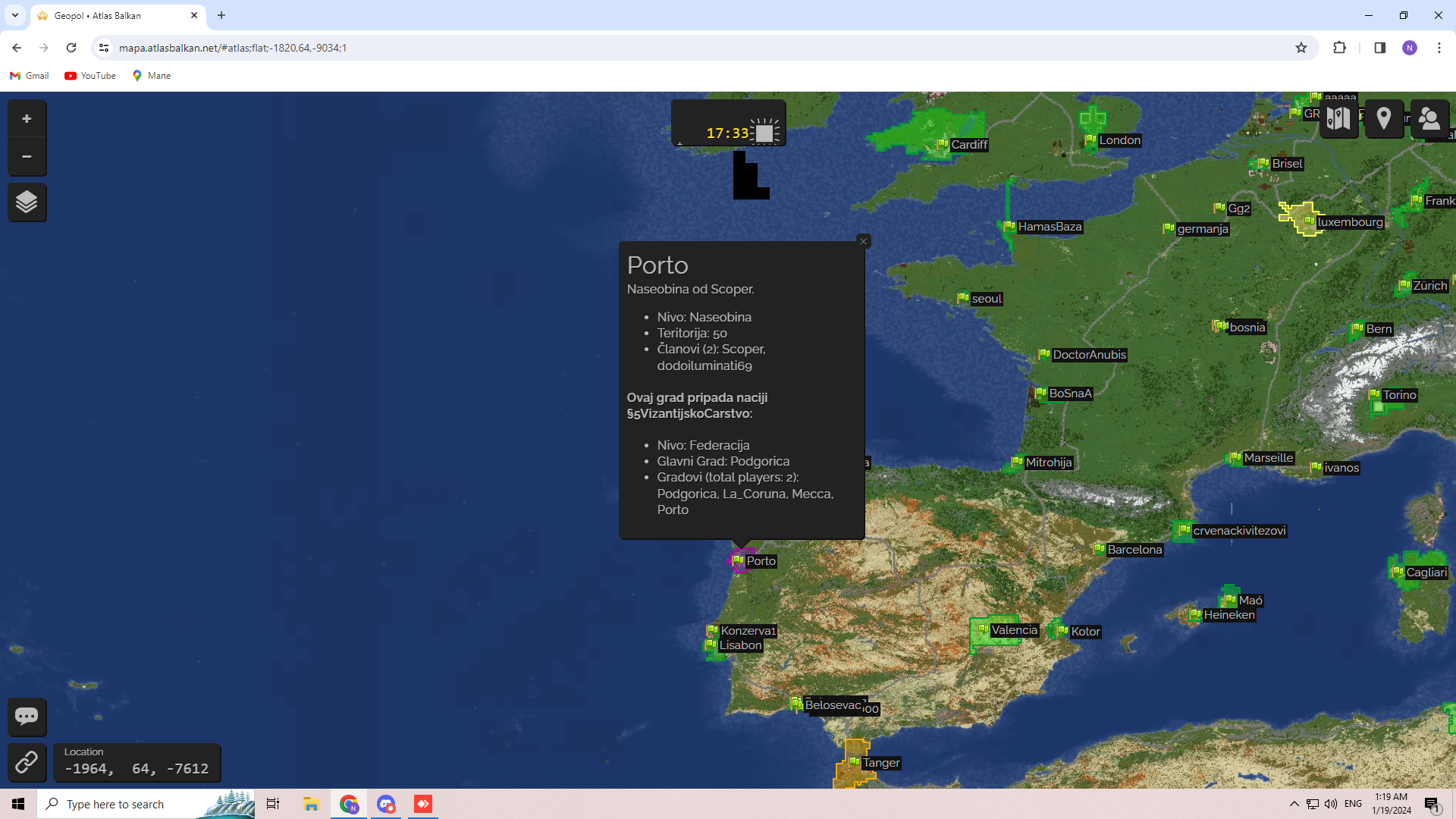Screen dimensions: 1456x819
Task: Copy link to current map location
Action: click(x=27, y=762)
